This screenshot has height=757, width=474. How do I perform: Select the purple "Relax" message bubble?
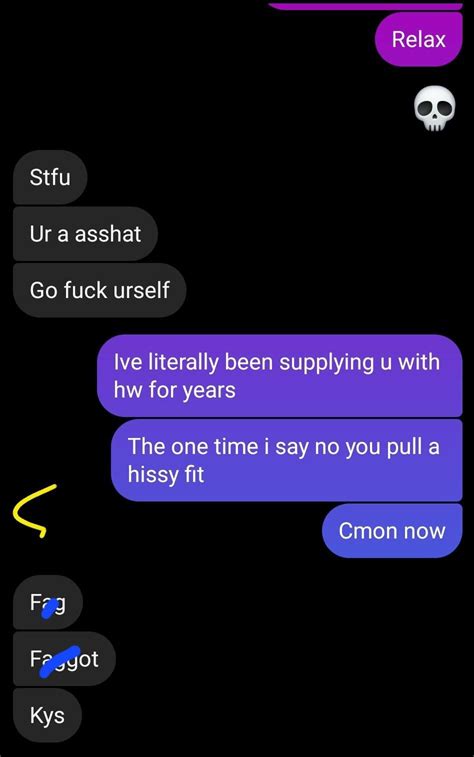coord(418,39)
